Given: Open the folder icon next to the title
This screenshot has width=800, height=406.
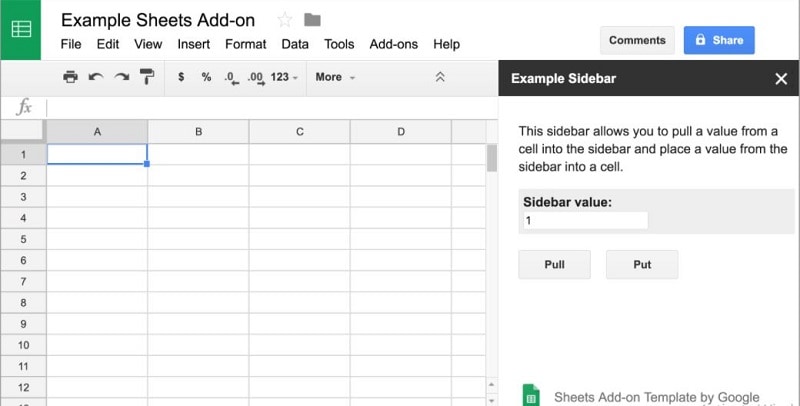Looking at the screenshot, I should click(312, 20).
